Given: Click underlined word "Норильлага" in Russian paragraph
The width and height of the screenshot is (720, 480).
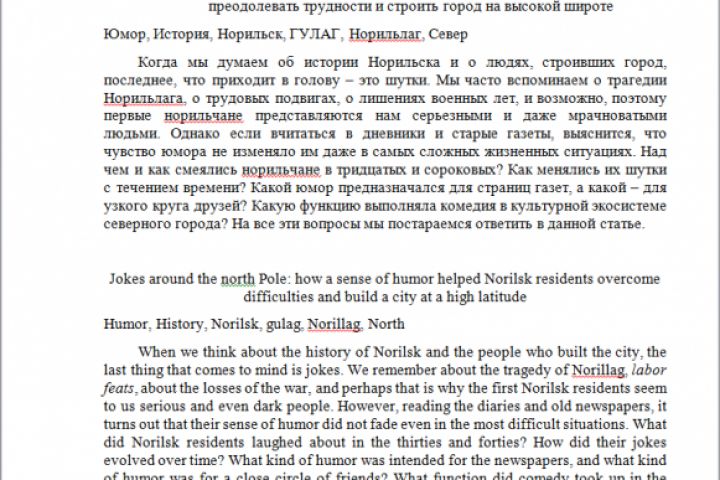Looking at the screenshot, I should [x=144, y=98].
